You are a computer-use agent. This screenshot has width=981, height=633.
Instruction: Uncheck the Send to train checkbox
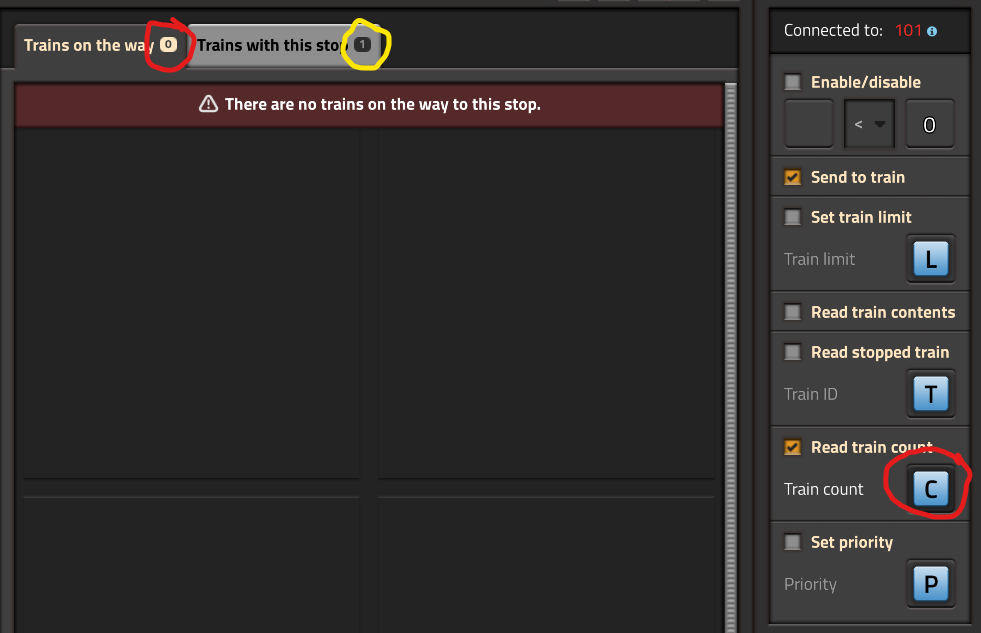pyautogui.click(x=792, y=177)
